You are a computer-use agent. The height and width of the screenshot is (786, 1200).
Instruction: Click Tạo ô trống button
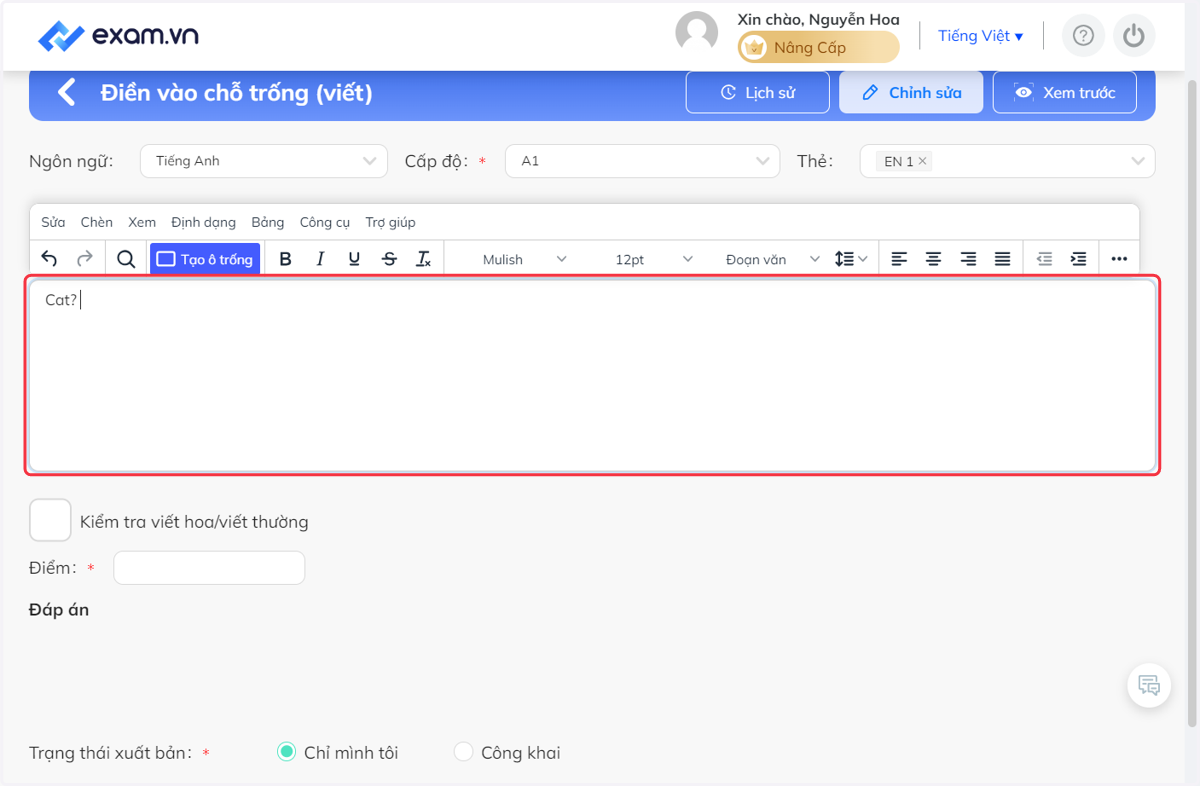pos(206,259)
